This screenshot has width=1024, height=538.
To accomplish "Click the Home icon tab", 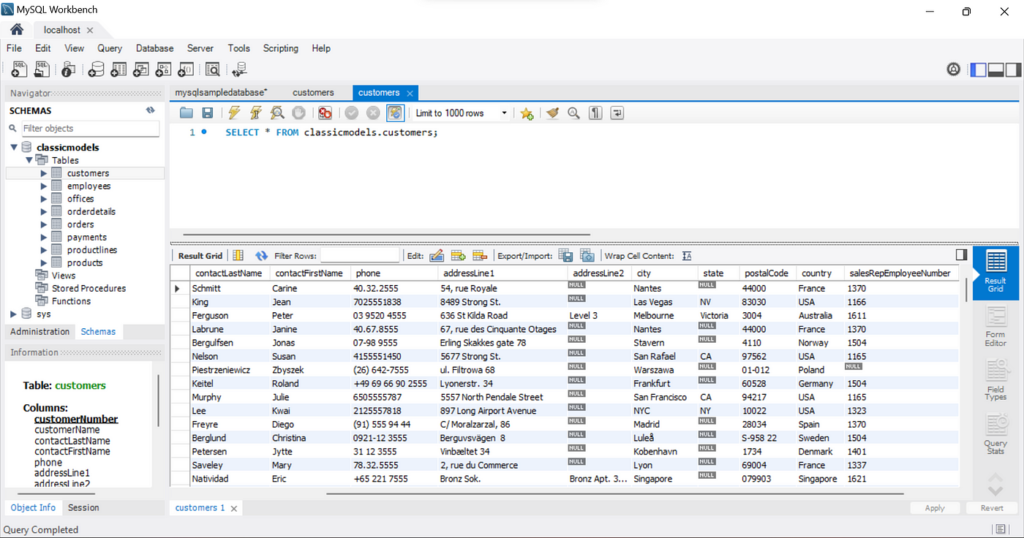I will 17,29.
